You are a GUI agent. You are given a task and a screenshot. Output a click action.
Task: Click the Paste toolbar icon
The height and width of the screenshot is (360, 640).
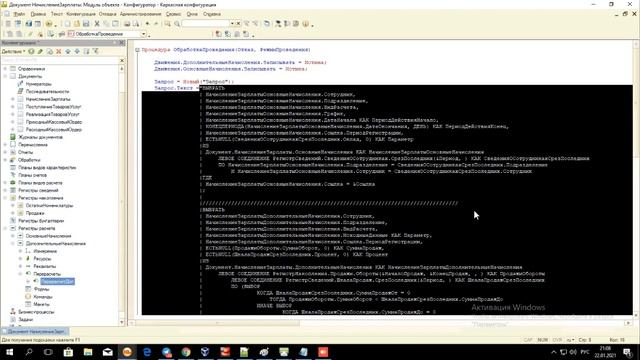[x=116, y=24]
